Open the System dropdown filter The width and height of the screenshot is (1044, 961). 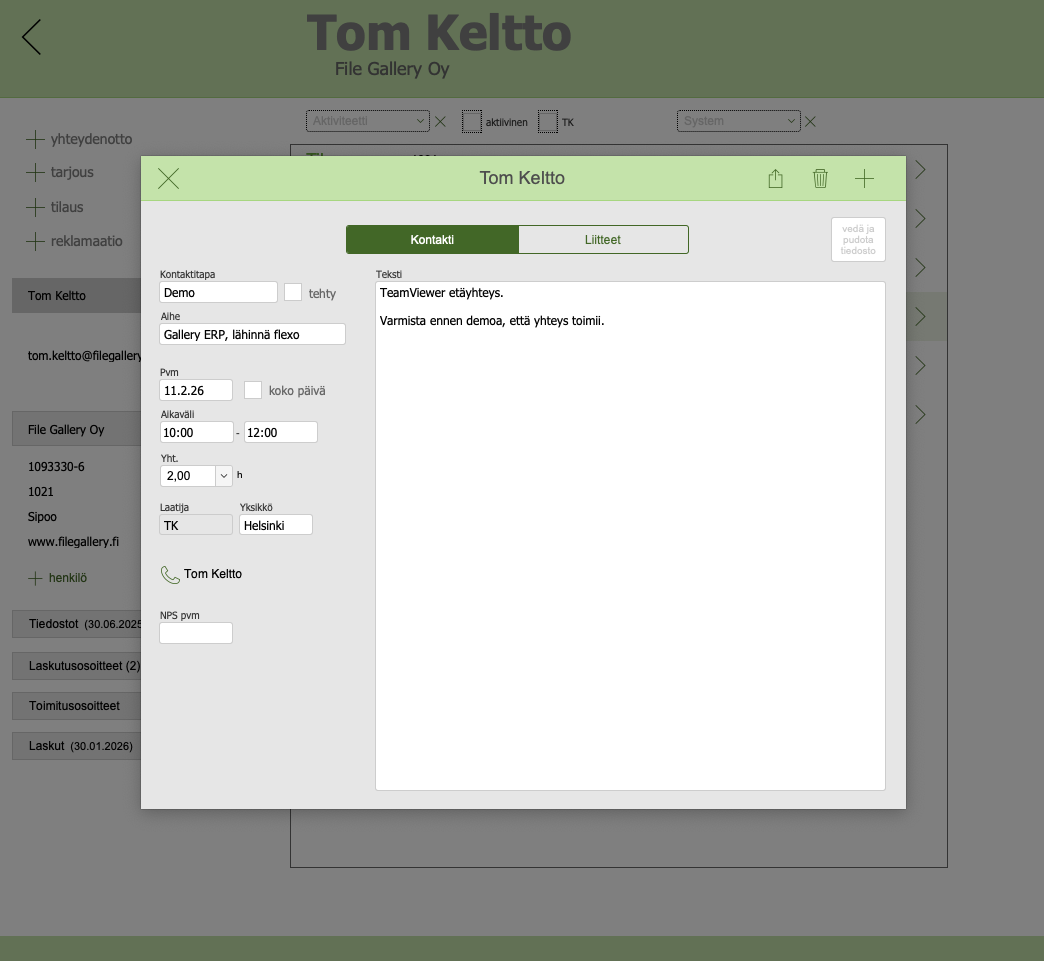point(739,121)
